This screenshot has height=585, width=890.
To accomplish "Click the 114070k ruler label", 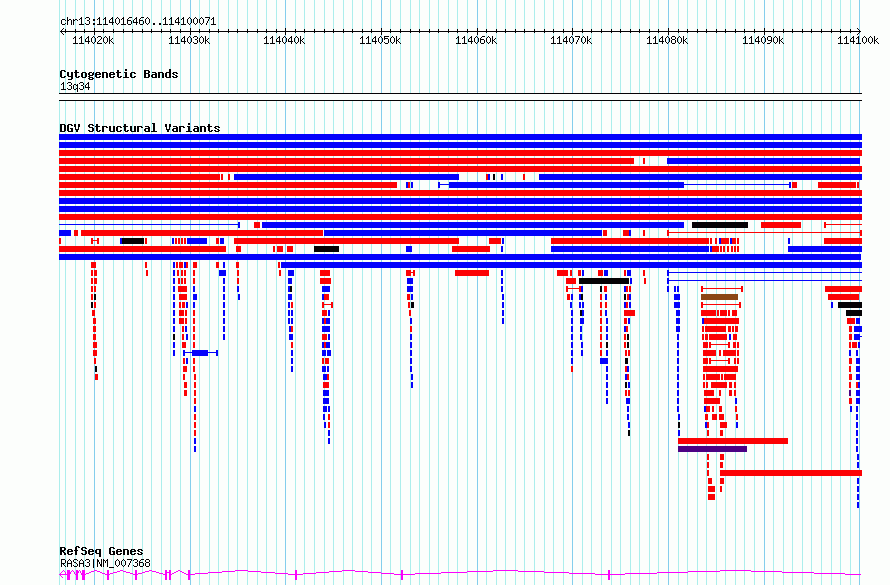I will 571,41.
